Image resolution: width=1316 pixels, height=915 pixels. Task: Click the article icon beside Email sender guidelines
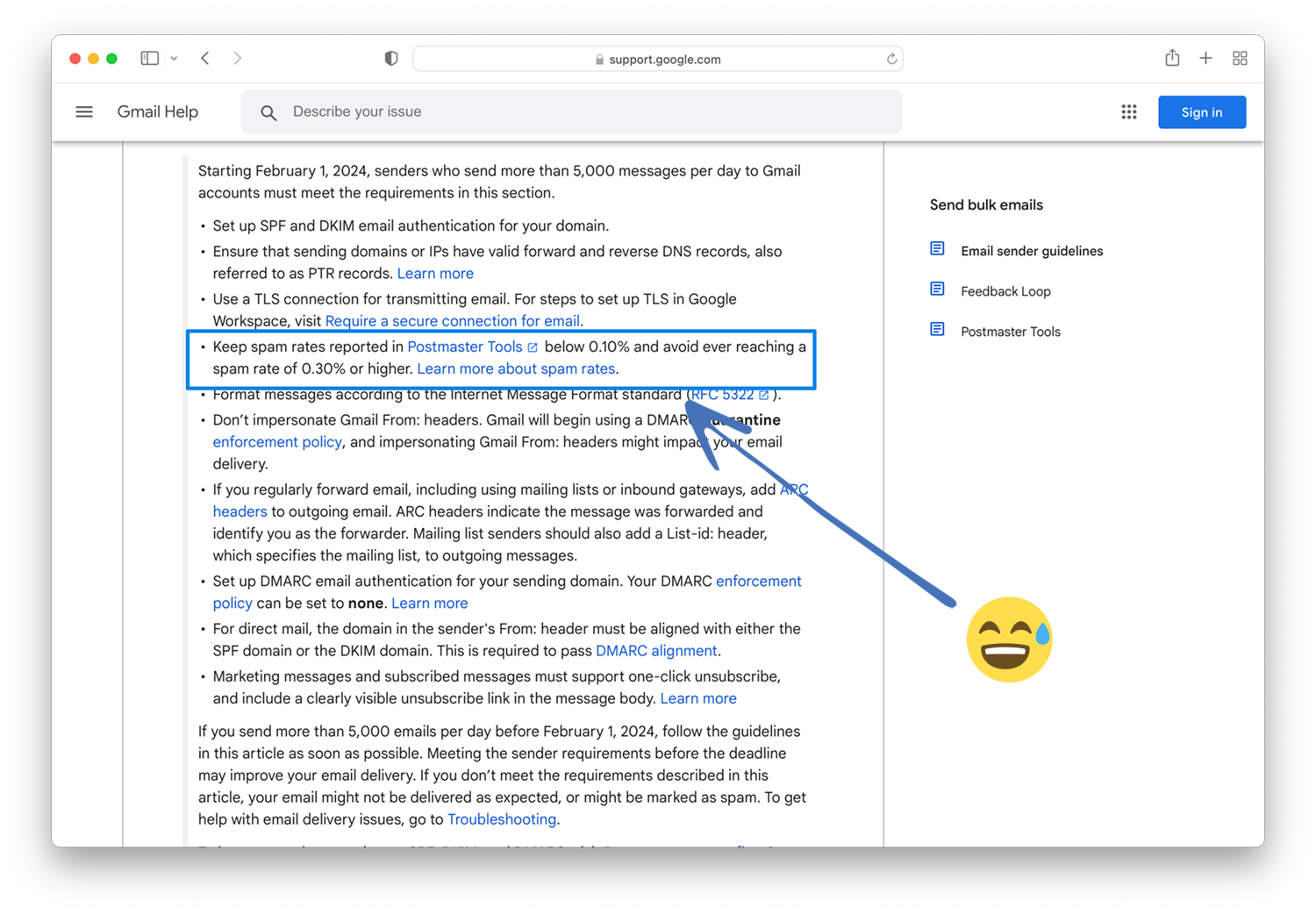tap(938, 248)
